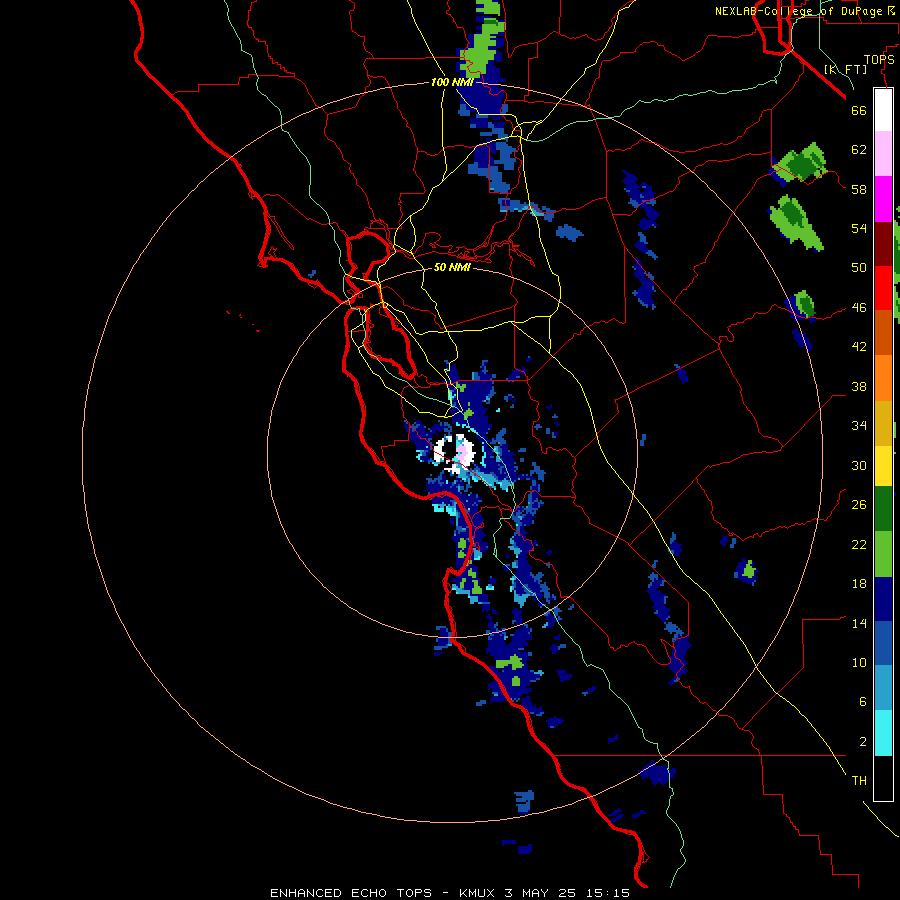Click the '30' legend value
Image resolution: width=900 pixels, height=900 pixels.
pyautogui.click(x=859, y=465)
